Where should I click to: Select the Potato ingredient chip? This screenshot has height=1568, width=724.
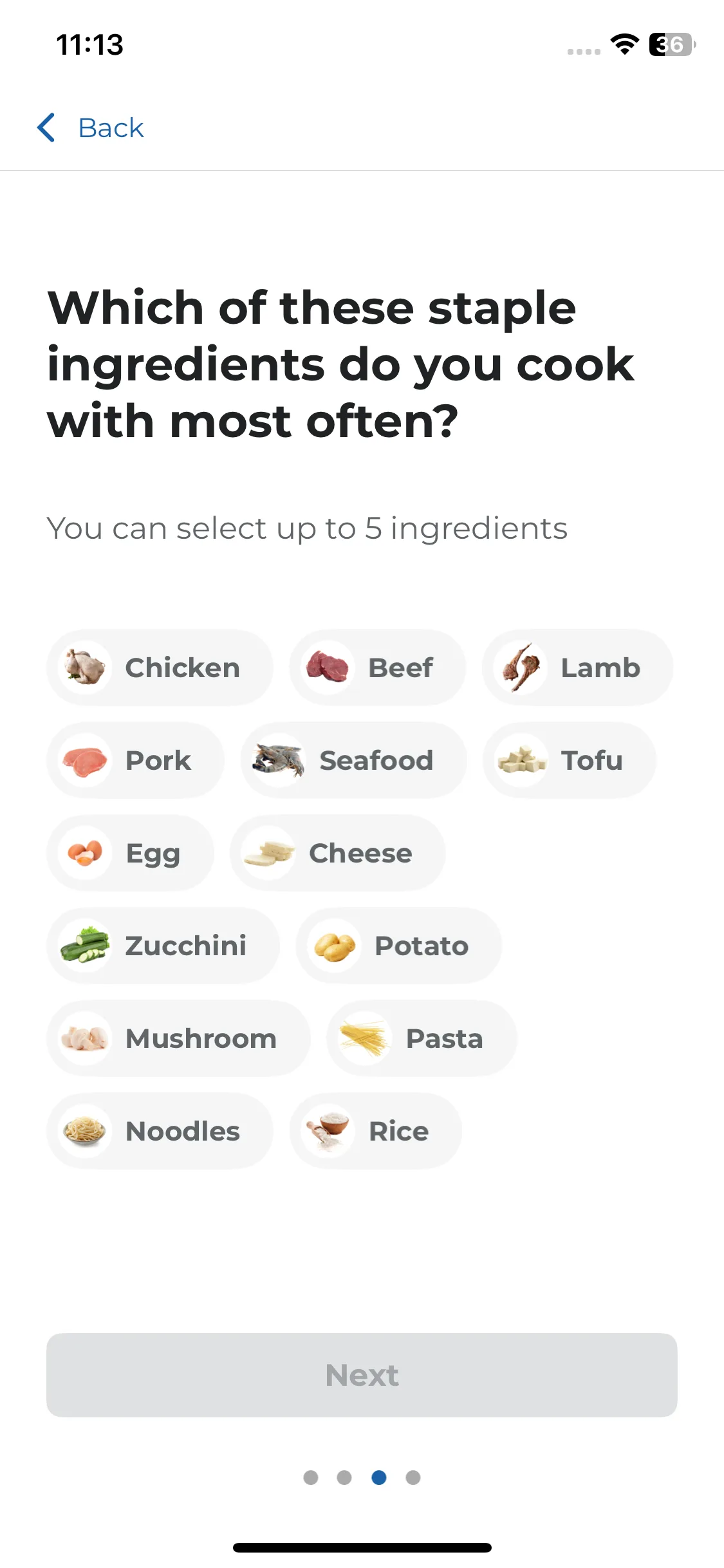coord(398,946)
